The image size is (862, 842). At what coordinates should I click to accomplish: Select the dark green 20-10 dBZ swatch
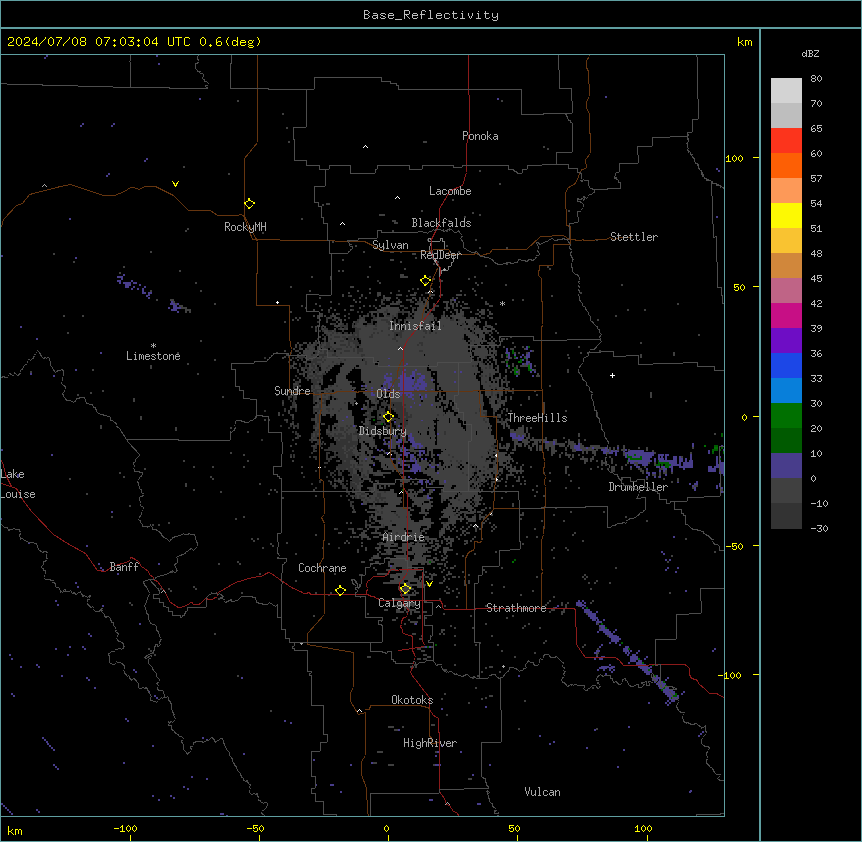786,441
